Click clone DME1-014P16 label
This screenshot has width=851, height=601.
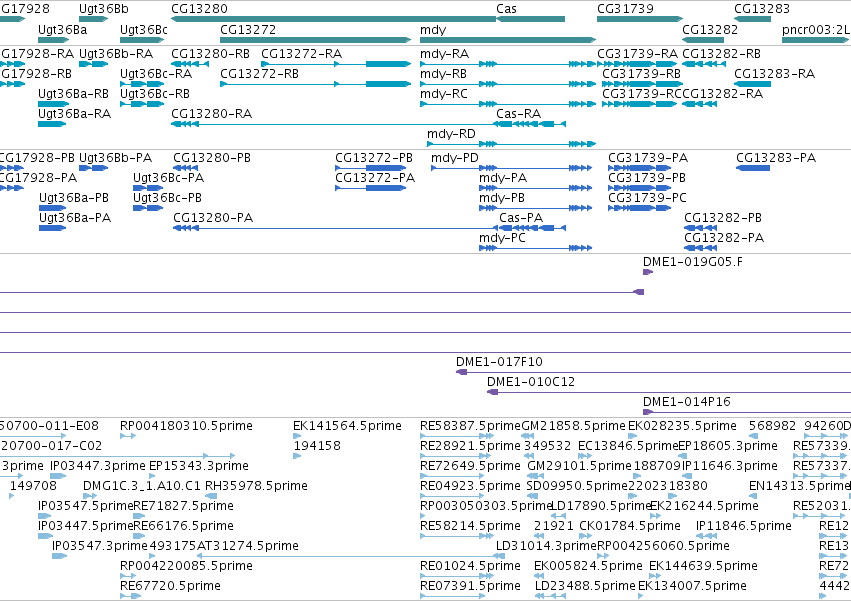(x=687, y=402)
